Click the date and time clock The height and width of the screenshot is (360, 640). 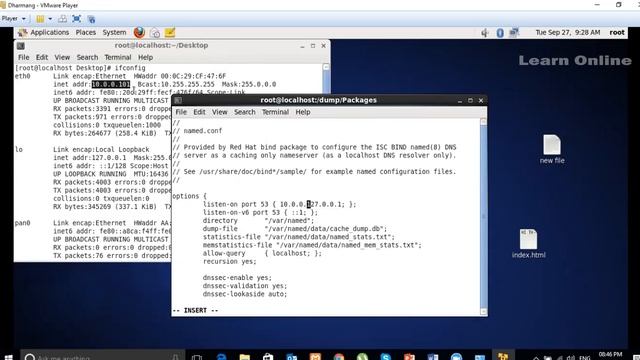pyautogui.click(x=568, y=32)
